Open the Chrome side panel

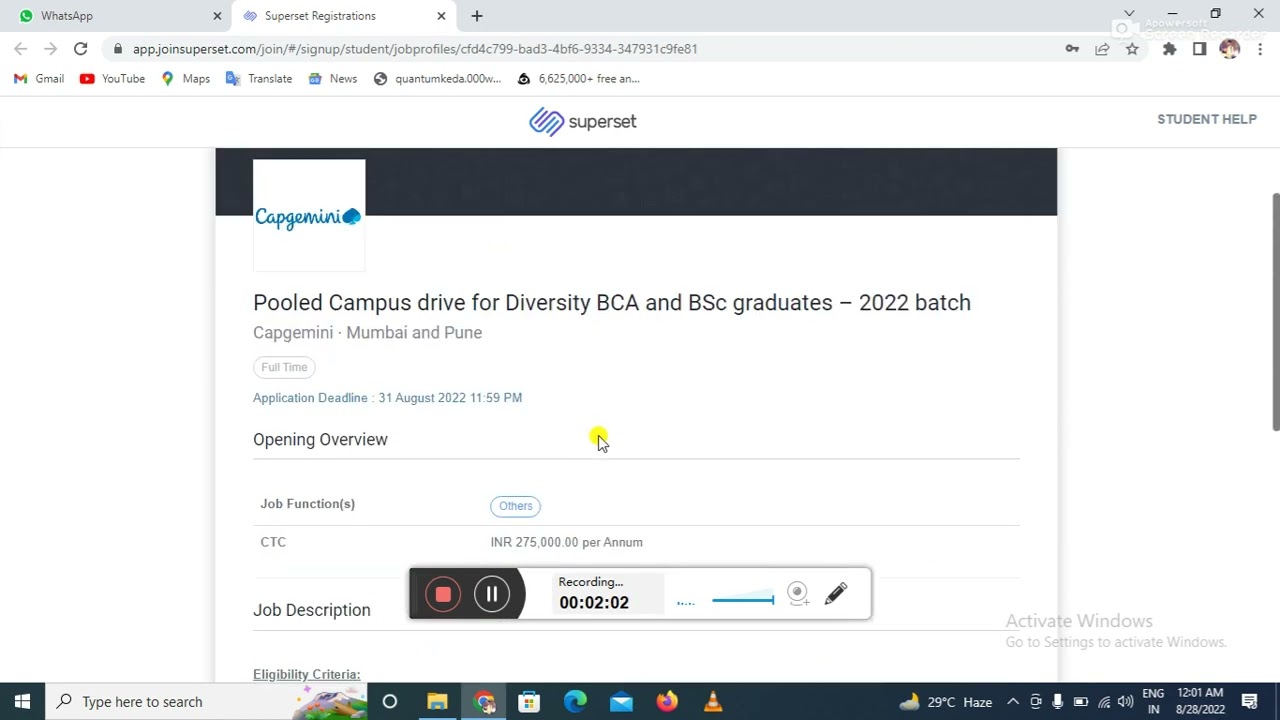[x=1199, y=49]
